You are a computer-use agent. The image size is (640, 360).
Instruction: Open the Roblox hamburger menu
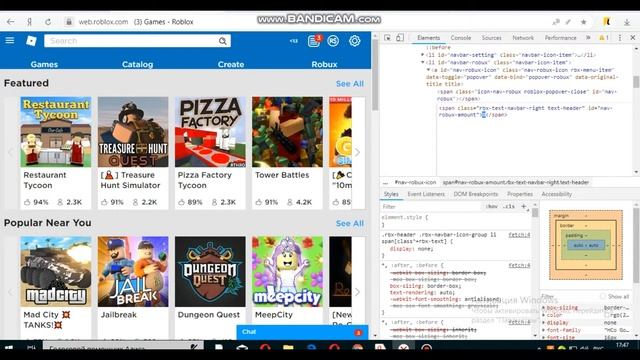10,40
